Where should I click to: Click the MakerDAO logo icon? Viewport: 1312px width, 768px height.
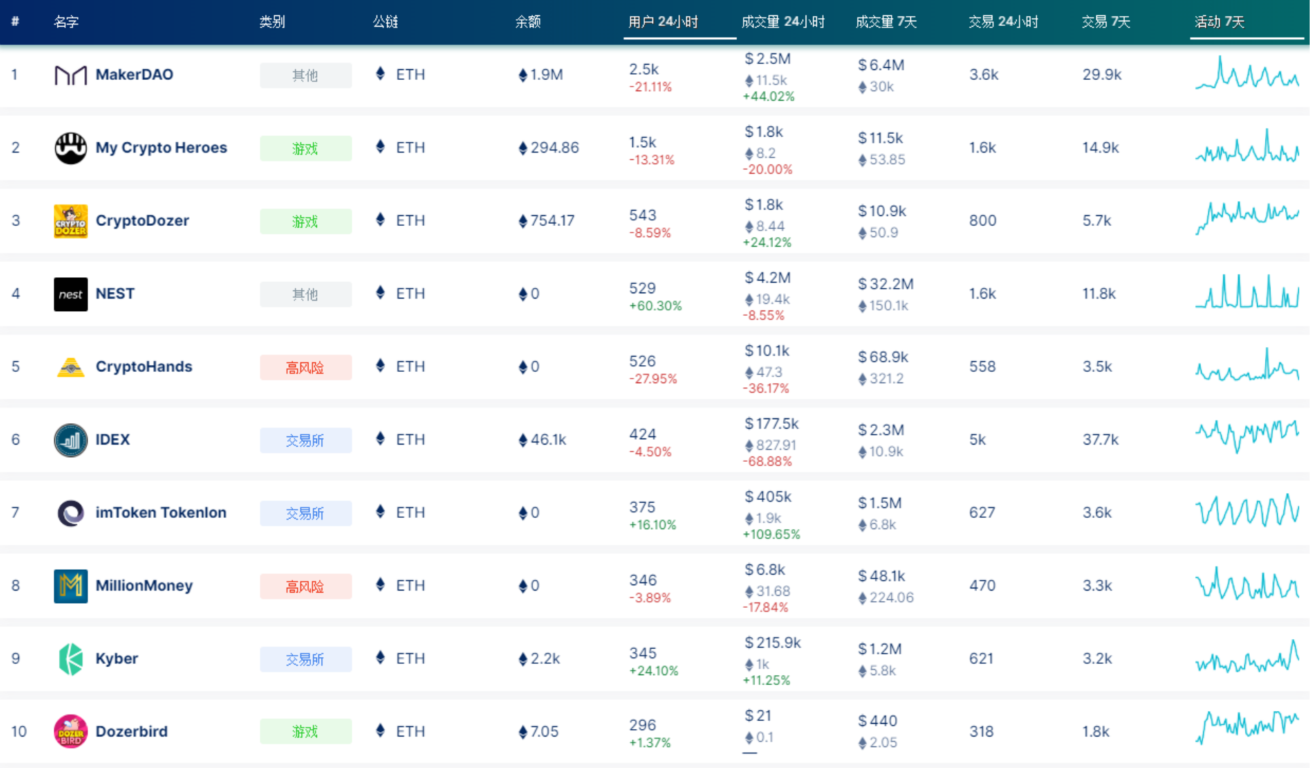click(71, 75)
